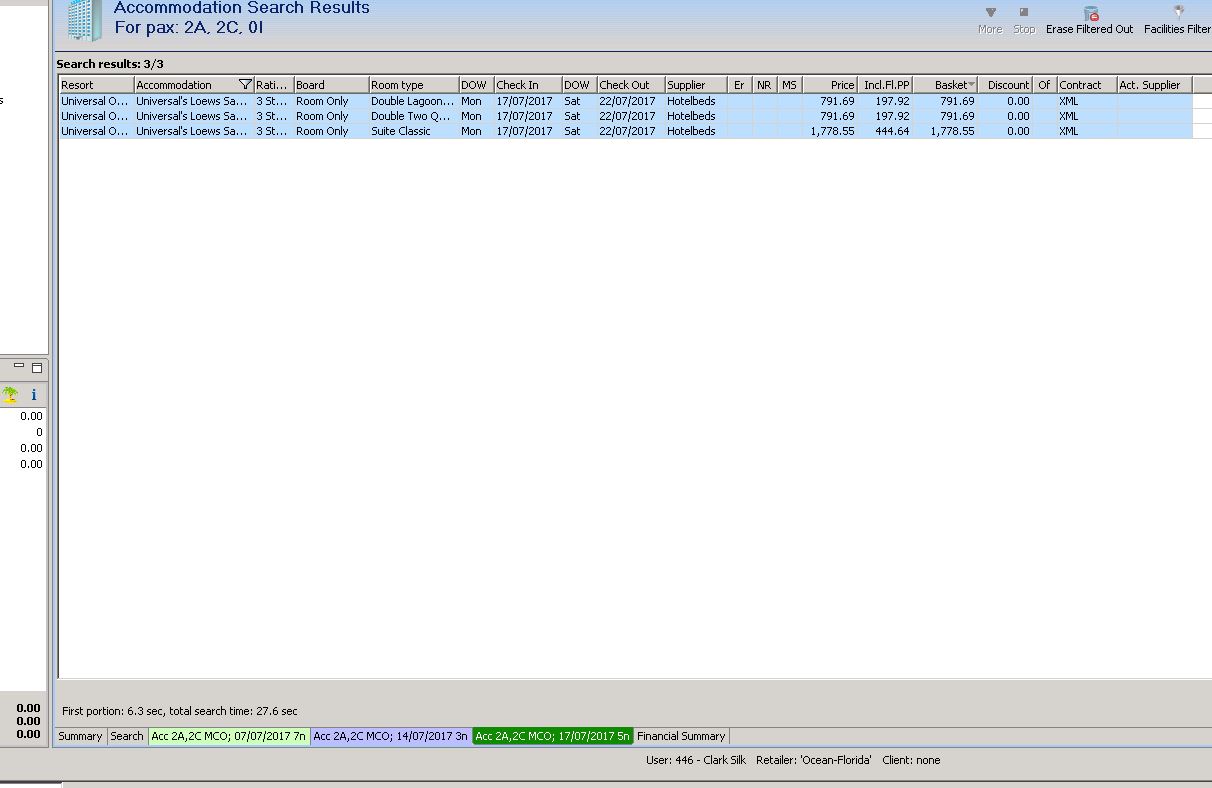
Task: Click the search time status text
Action: 180,711
